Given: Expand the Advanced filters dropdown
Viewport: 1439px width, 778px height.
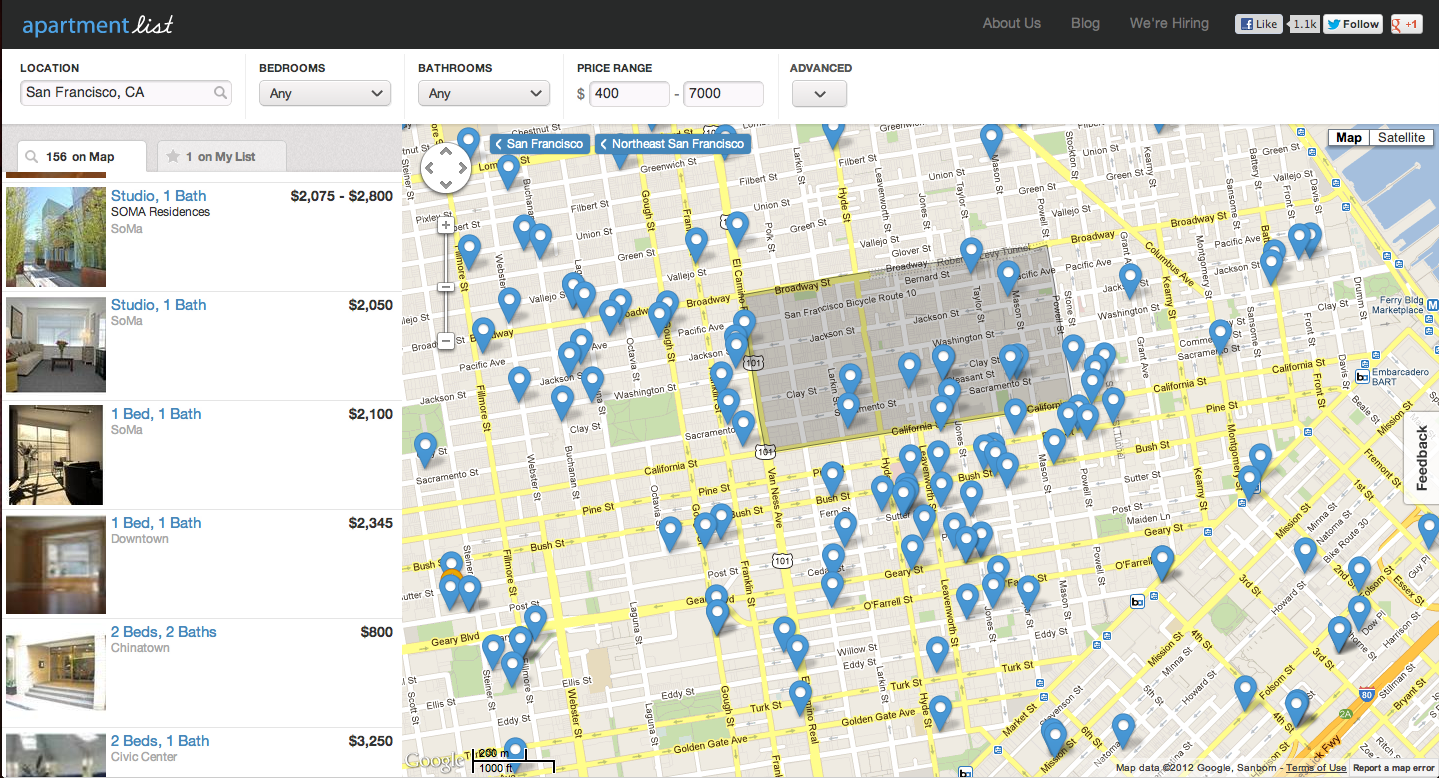Looking at the screenshot, I should [819, 94].
